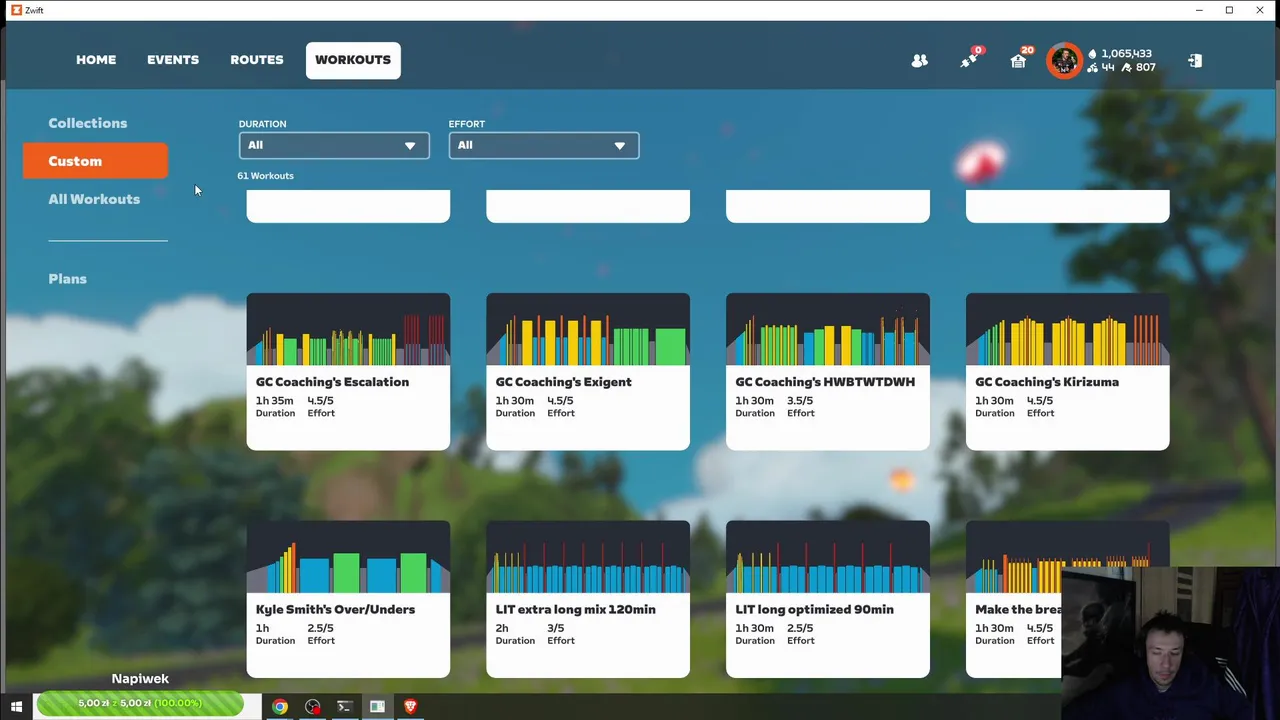
Task: Open the friends/Zwifters icon in header
Action: 919,61
